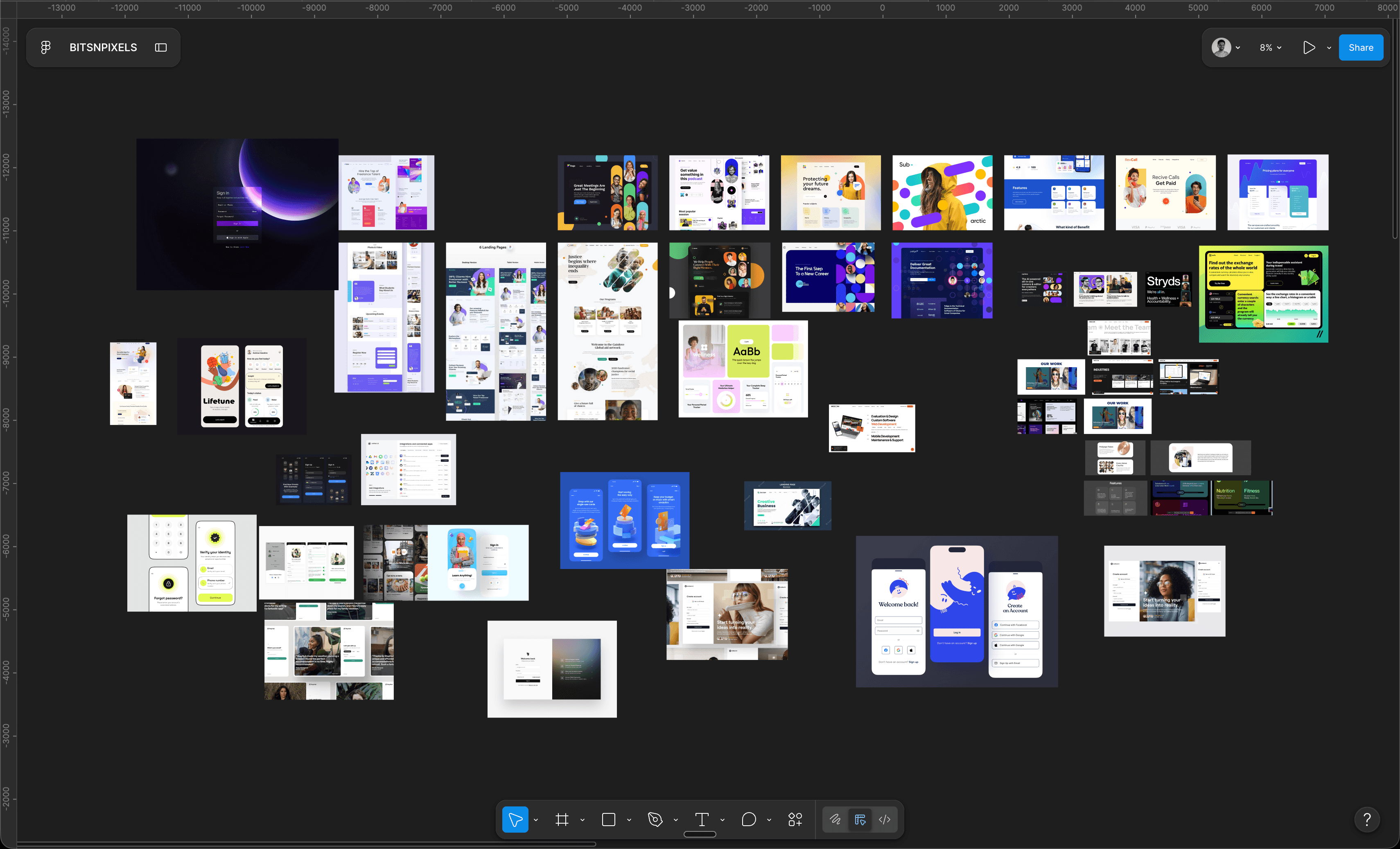Select the Creative Business landing page frame
The height and width of the screenshot is (849, 1400).
tap(788, 505)
